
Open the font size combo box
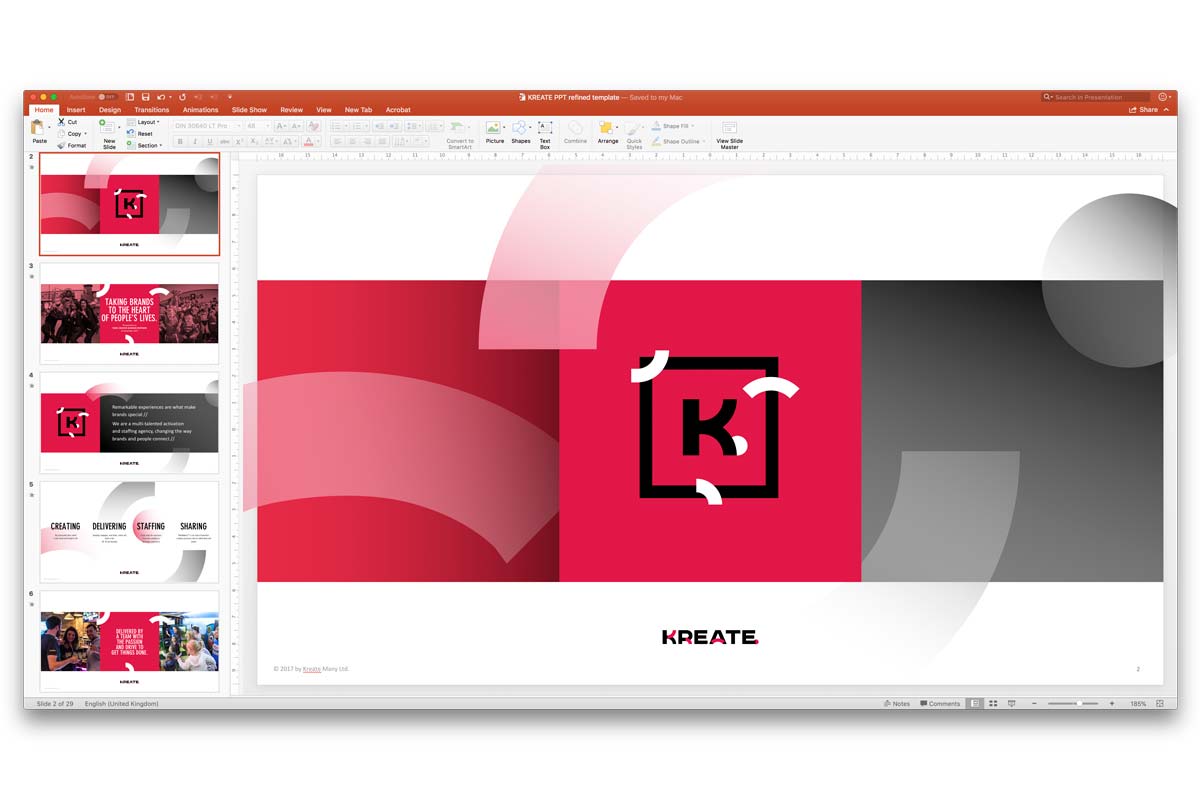point(257,126)
